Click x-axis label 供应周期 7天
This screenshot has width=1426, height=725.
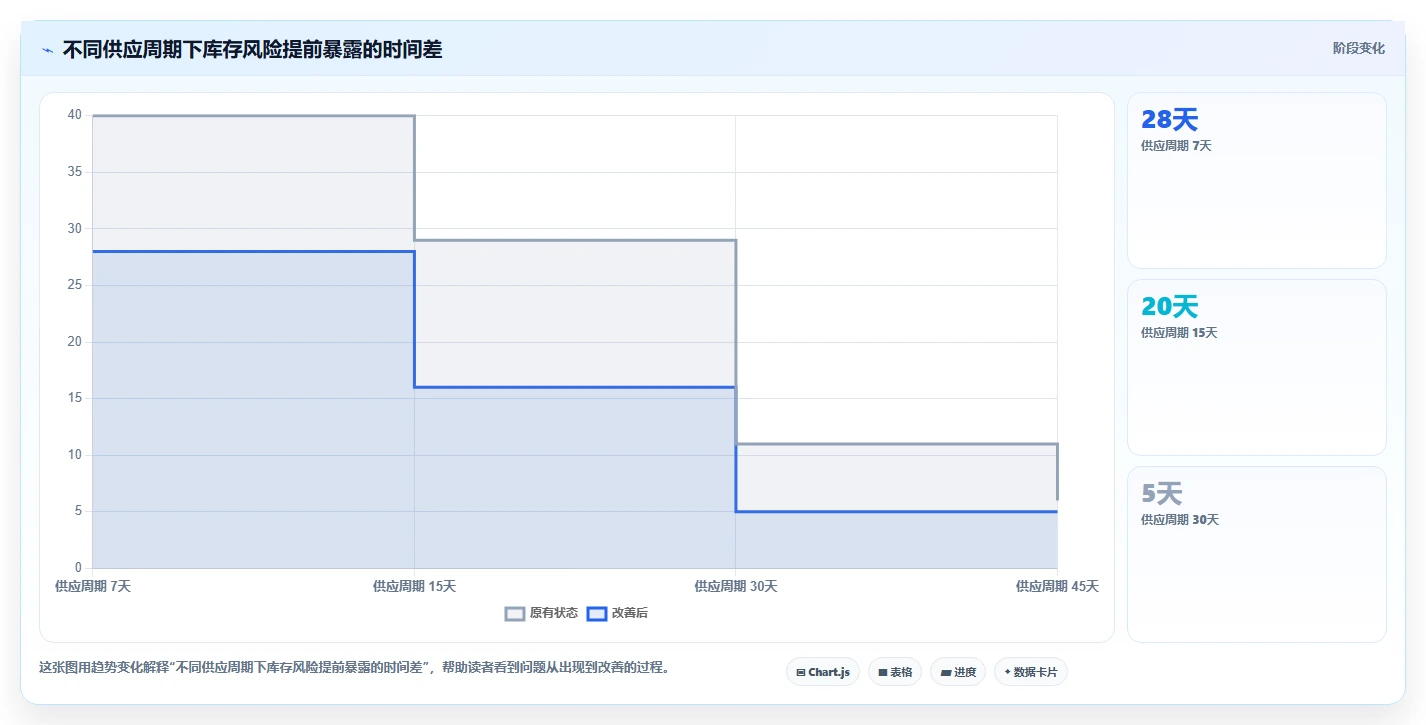click(x=93, y=586)
